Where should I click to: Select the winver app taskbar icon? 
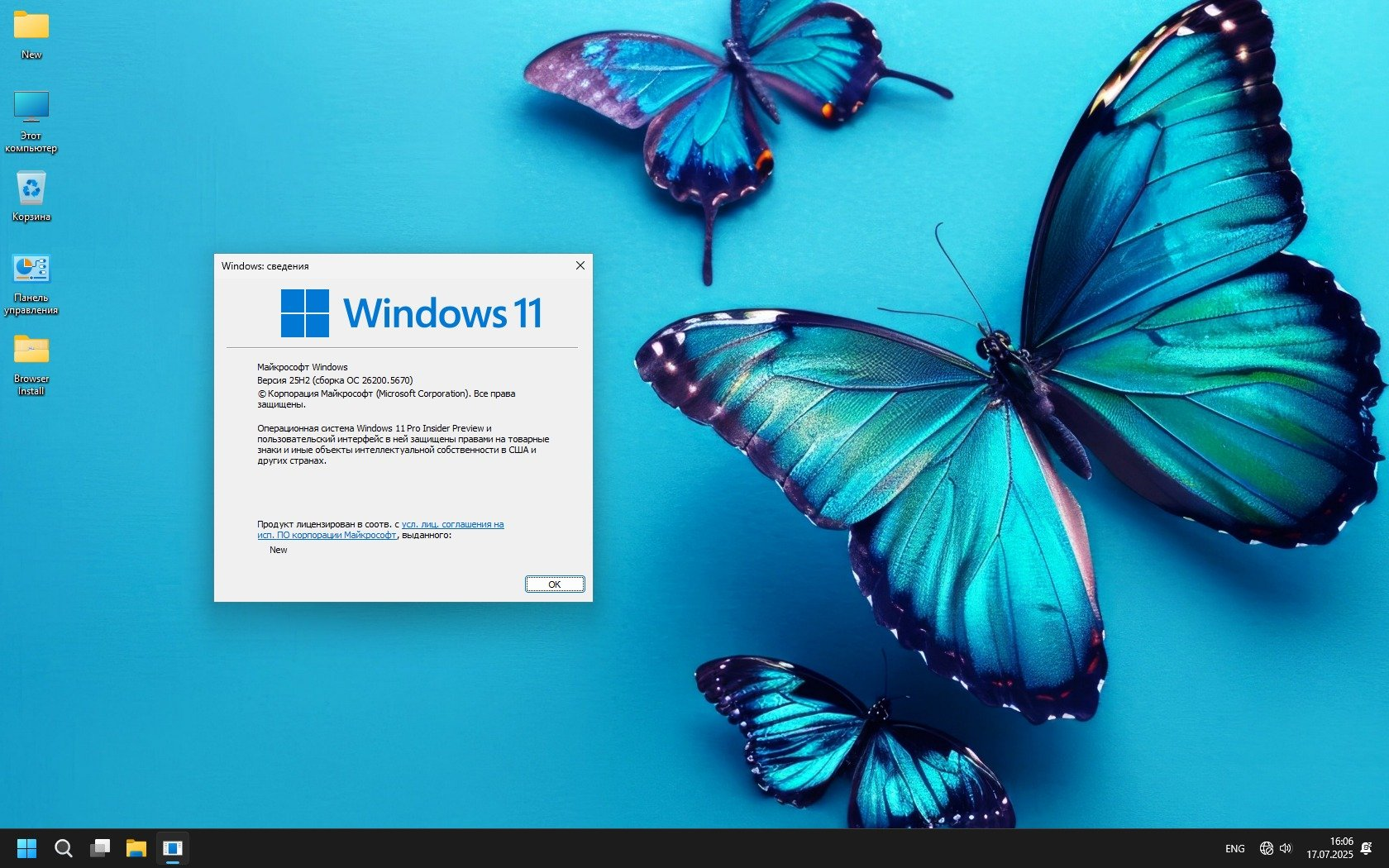(173, 848)
